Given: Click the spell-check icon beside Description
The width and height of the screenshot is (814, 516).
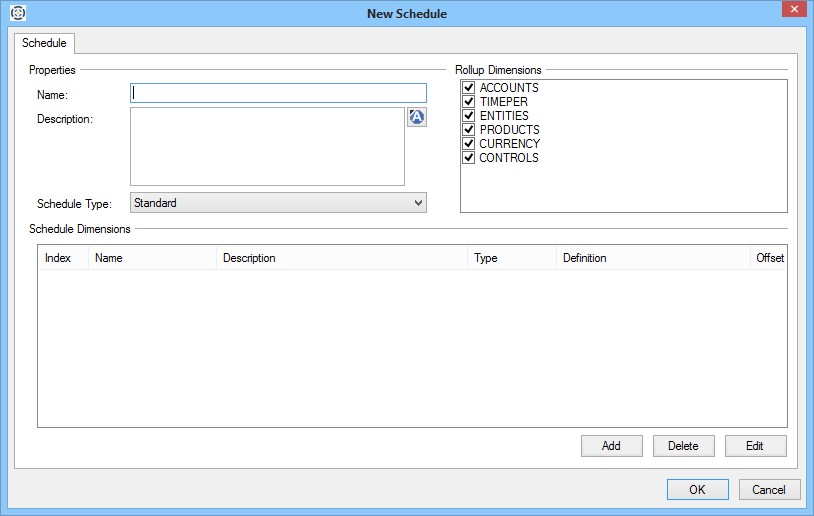Looking at the screenshot, I should [417, 117].
